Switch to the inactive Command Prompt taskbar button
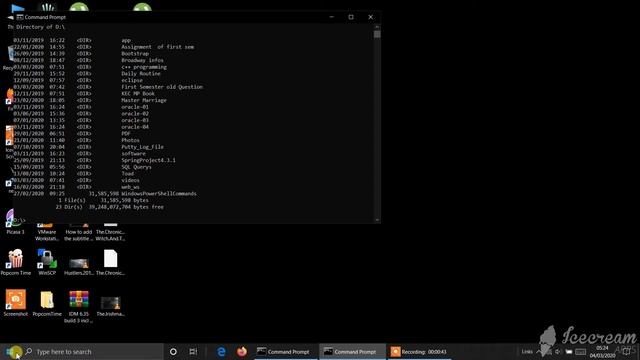This screenshot has width=640, height=360. tap(286, 351)
